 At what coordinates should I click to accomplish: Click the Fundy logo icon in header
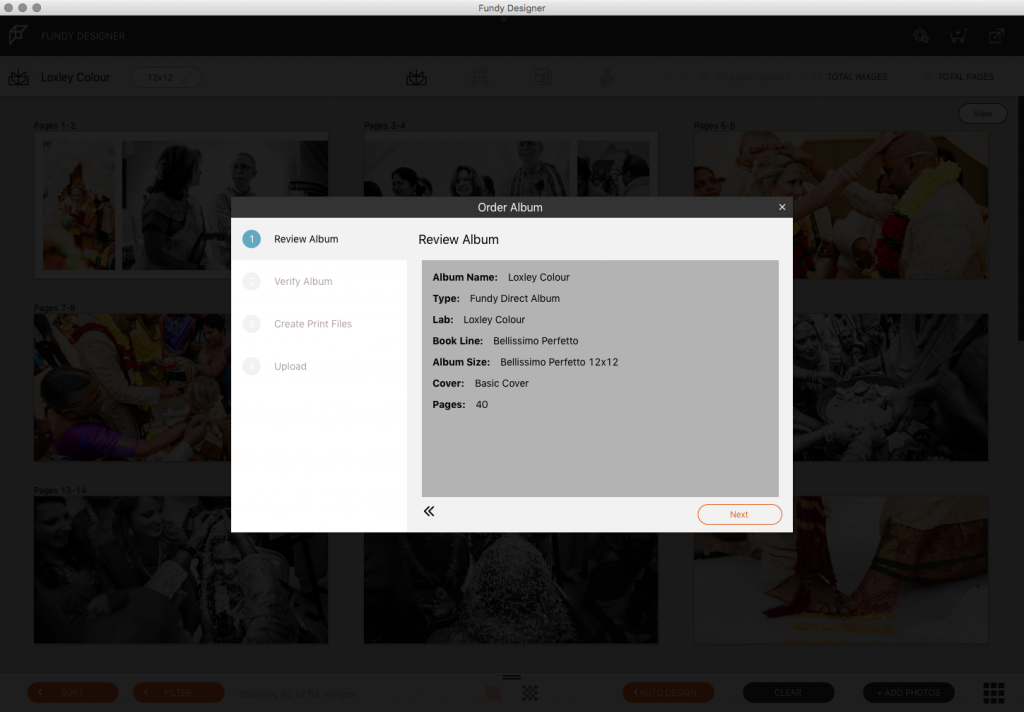18,35
